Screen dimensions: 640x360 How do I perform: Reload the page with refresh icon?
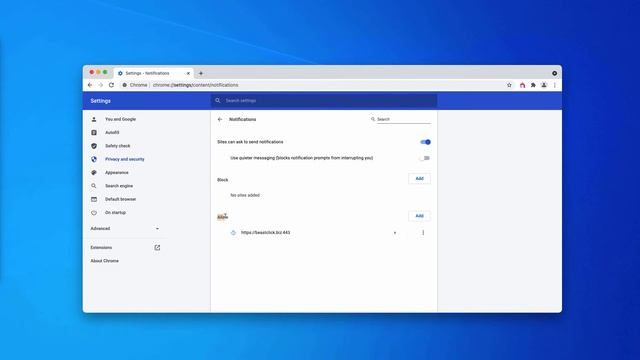pyautogui.click(x=111, y=85)
